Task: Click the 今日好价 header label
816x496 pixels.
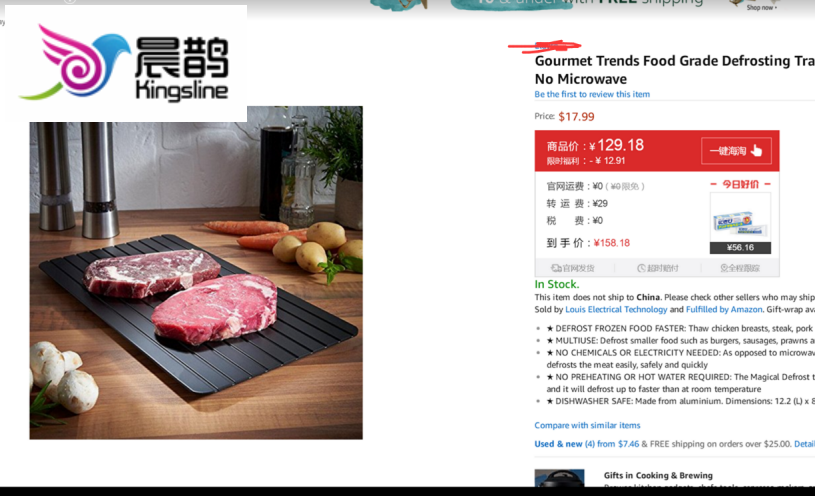Action: 740,184
